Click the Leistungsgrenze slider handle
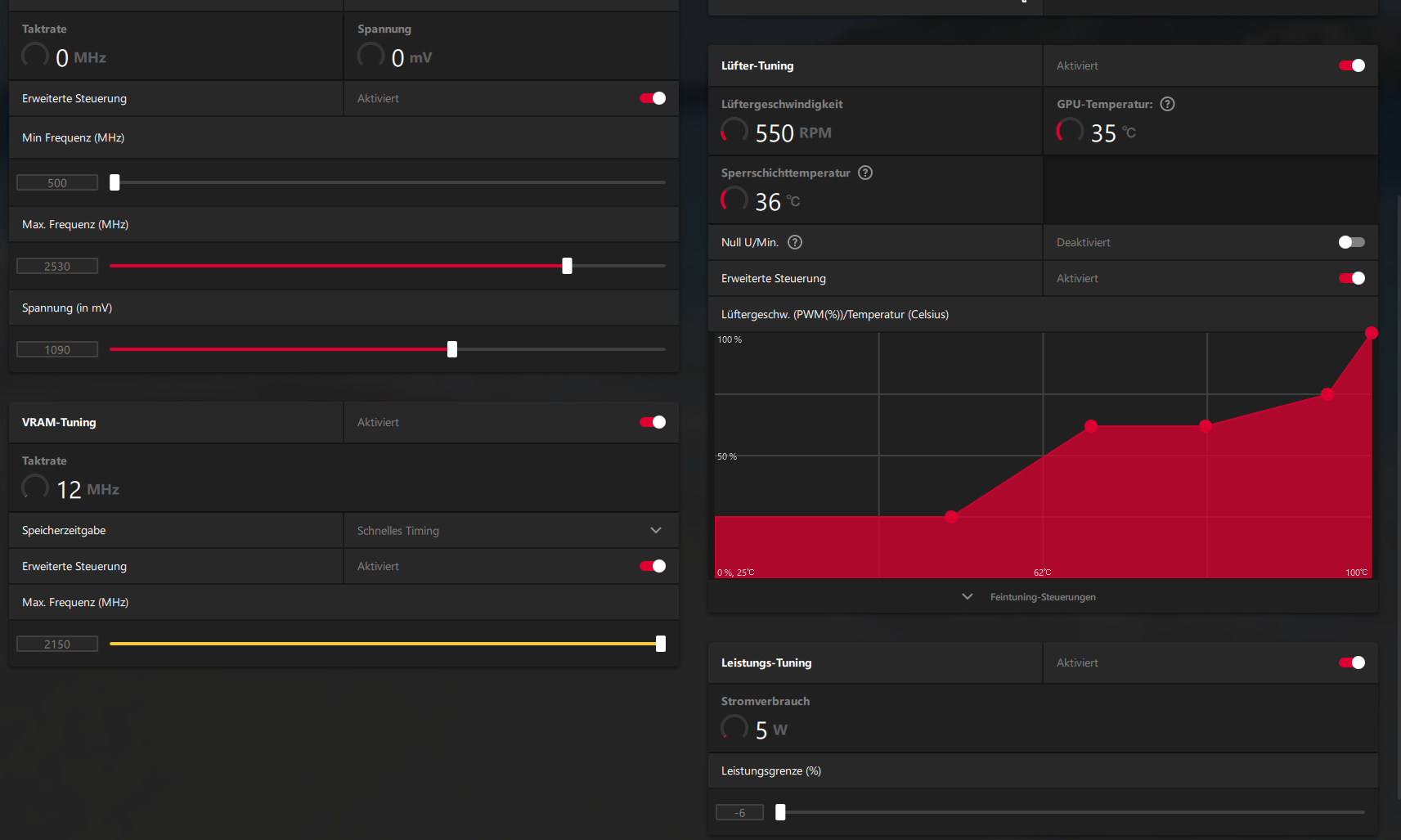This screenshot has width=1401, height=840. 780,812
